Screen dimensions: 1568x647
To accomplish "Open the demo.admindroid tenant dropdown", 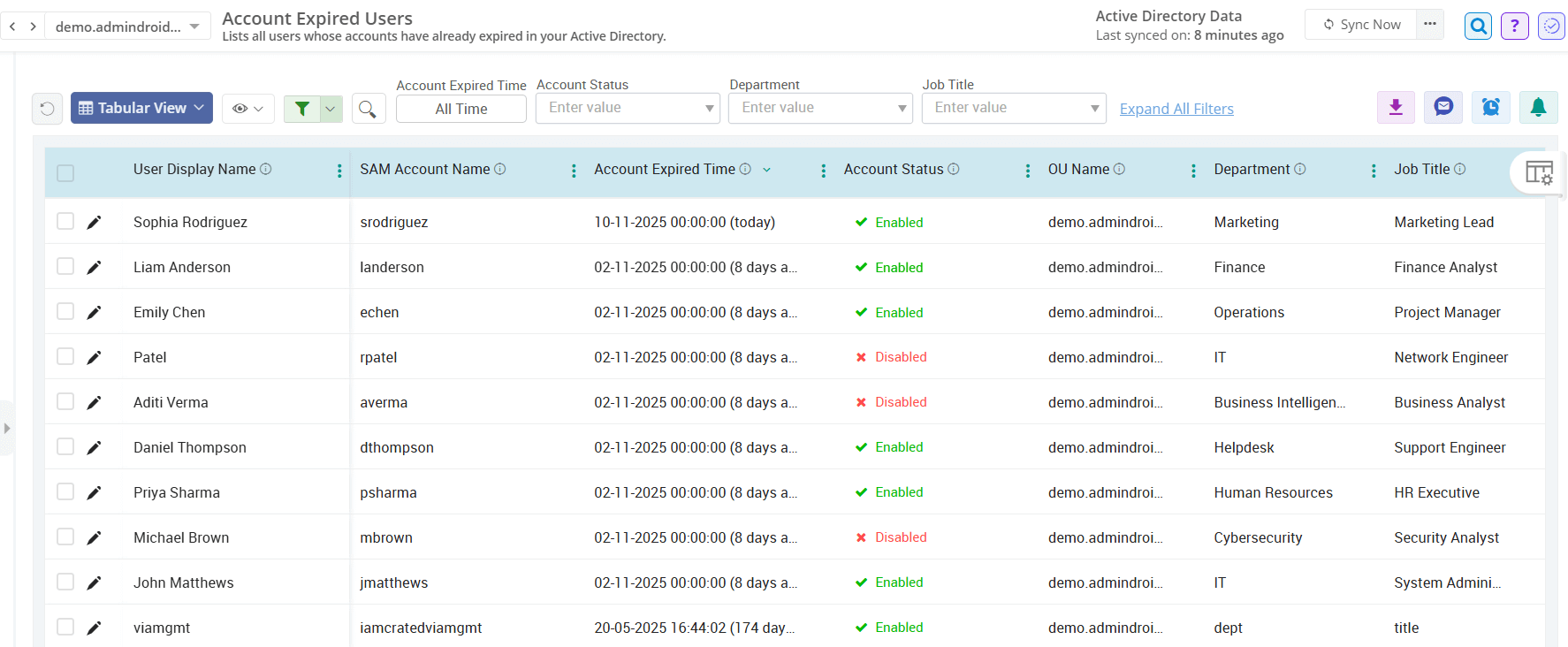I will click(x=127, y=27).
